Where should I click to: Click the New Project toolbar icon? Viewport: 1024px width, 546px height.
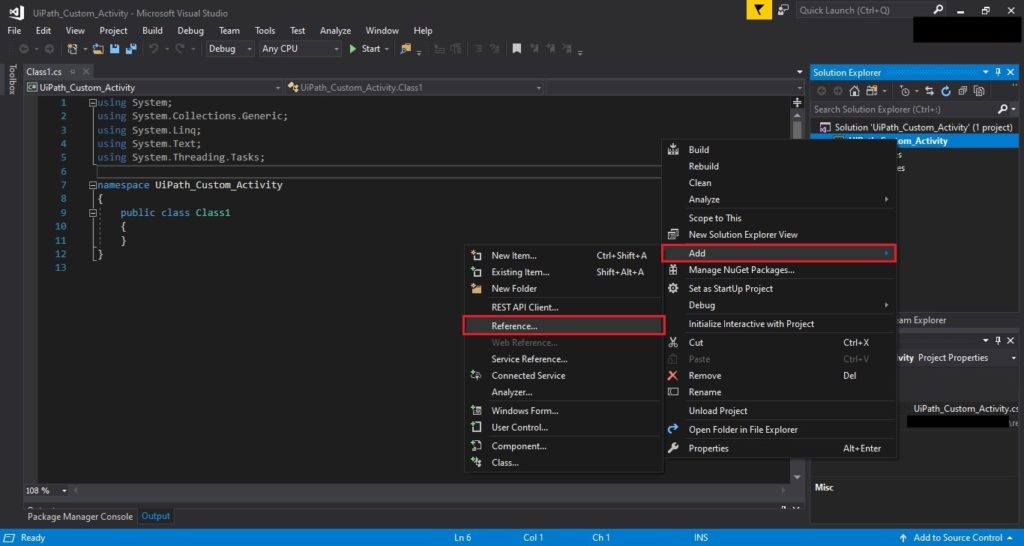pos(72,49)
